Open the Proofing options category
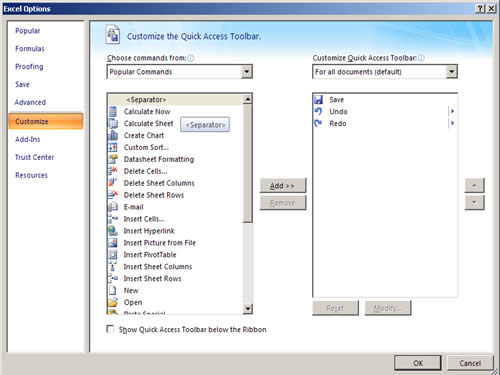This screenshot has width=500, height=375. 29,67
